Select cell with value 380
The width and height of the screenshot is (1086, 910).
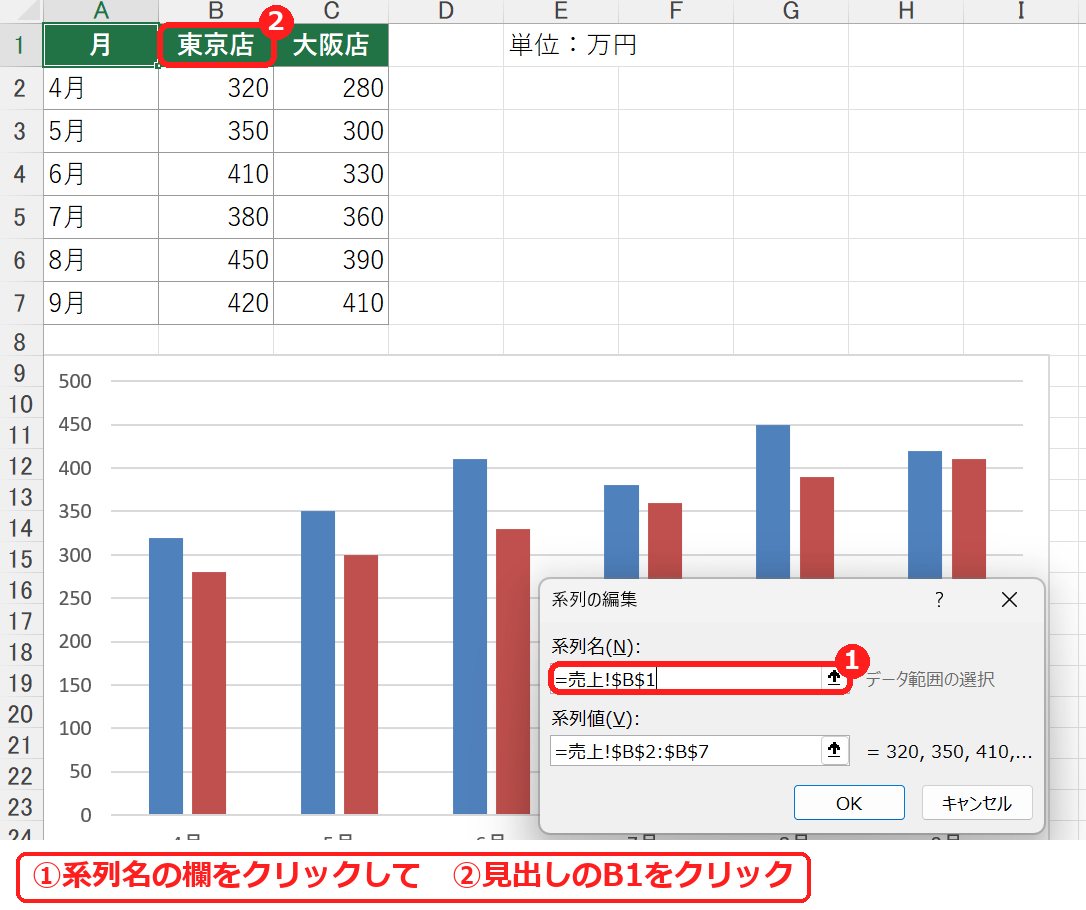(x=216, y=217)
